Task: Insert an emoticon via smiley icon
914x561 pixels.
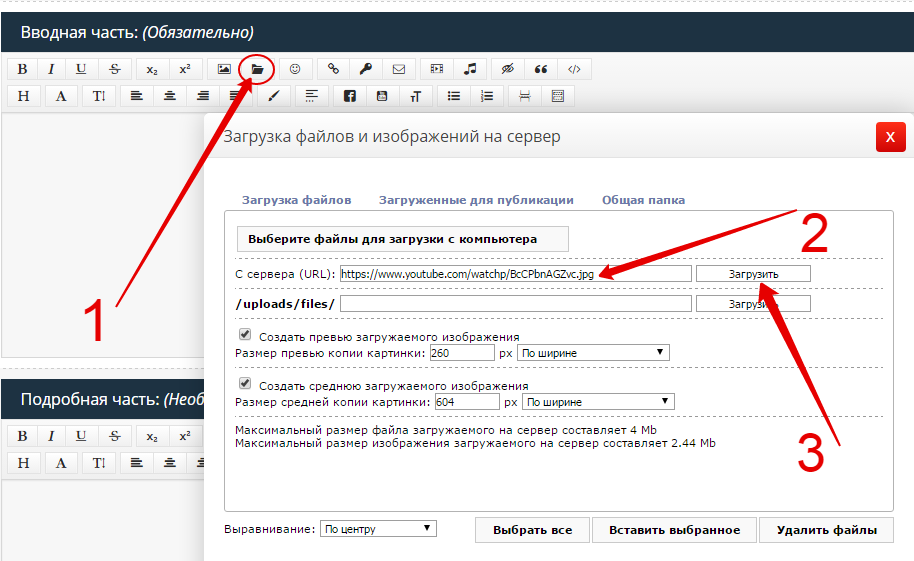Action: click(295, 69)
